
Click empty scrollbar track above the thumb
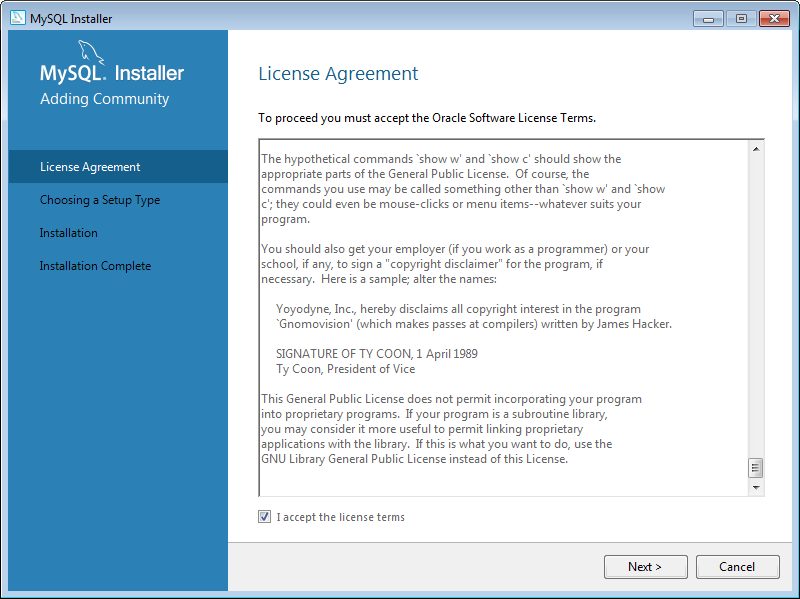pos(756,300)
